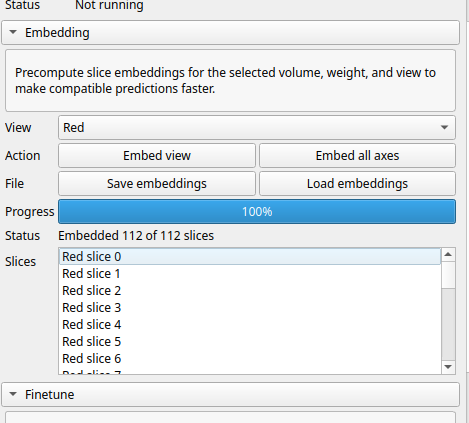Select Red slice 3 in list
The image size is (469, 423).
[250, 308]
